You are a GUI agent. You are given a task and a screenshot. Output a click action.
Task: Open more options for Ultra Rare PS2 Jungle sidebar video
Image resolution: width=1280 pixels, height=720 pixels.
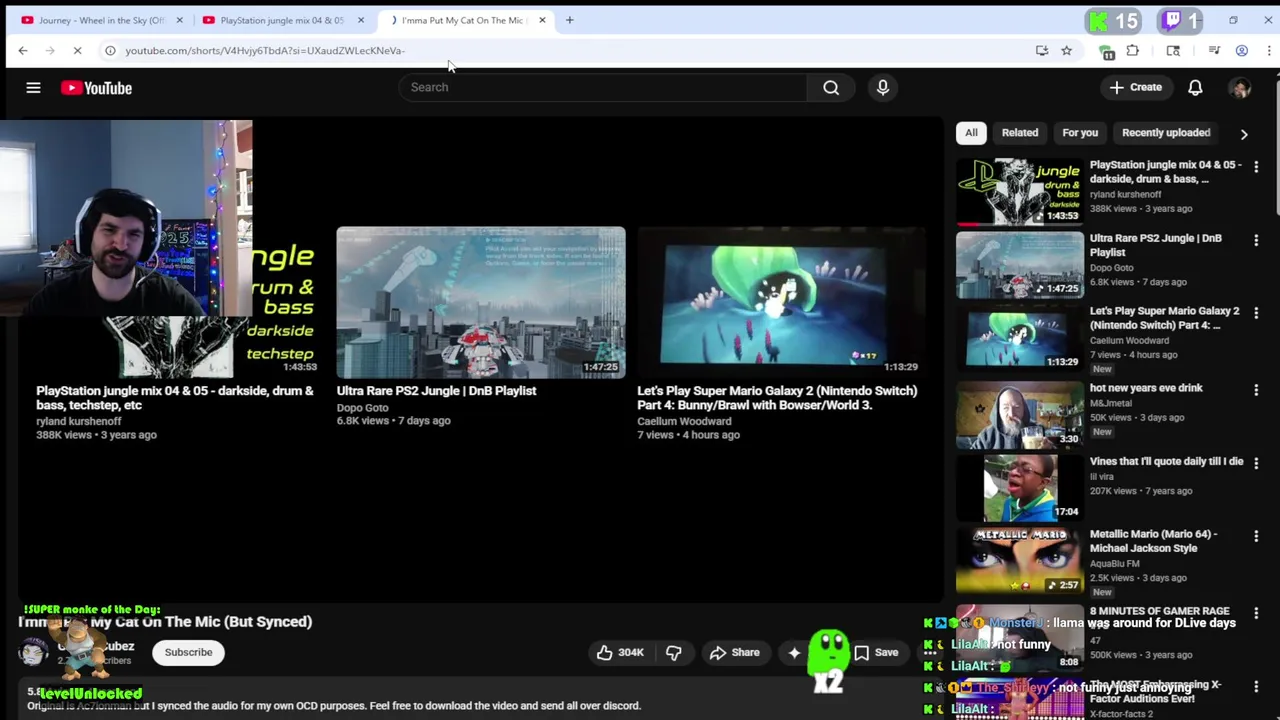(1256, 240)
